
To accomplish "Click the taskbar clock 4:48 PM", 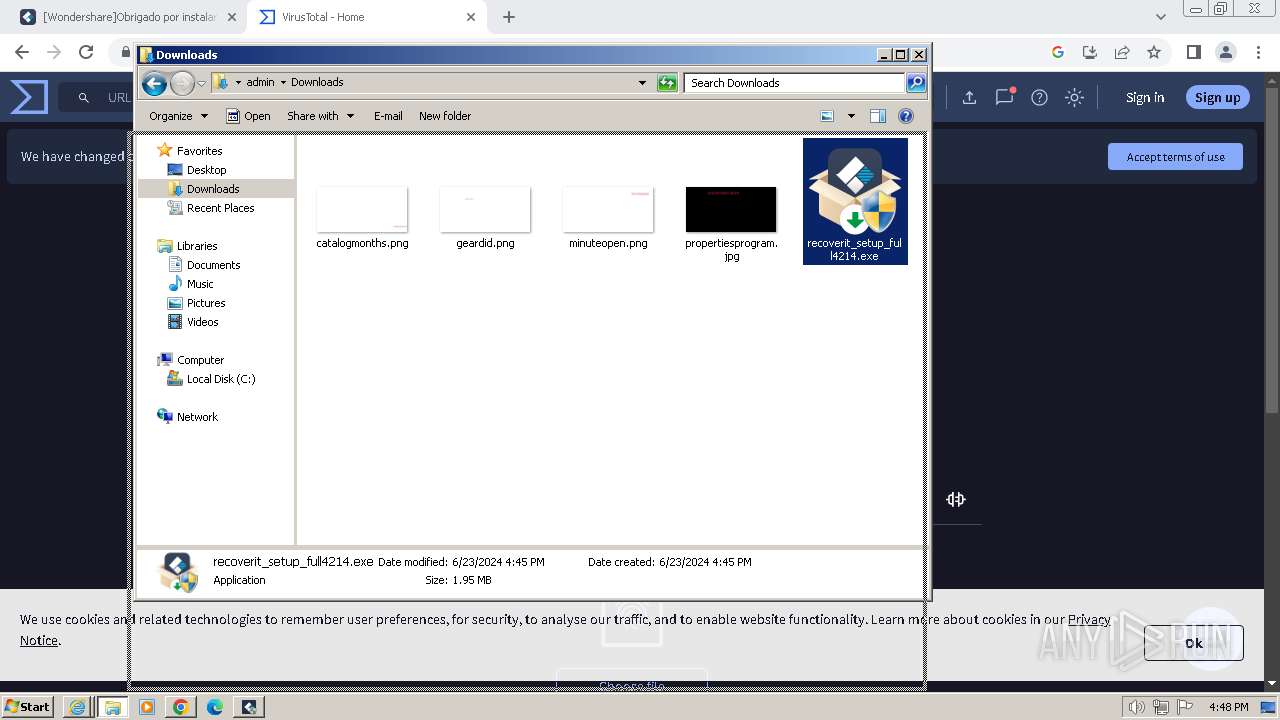I will [x=1228, y=707].
